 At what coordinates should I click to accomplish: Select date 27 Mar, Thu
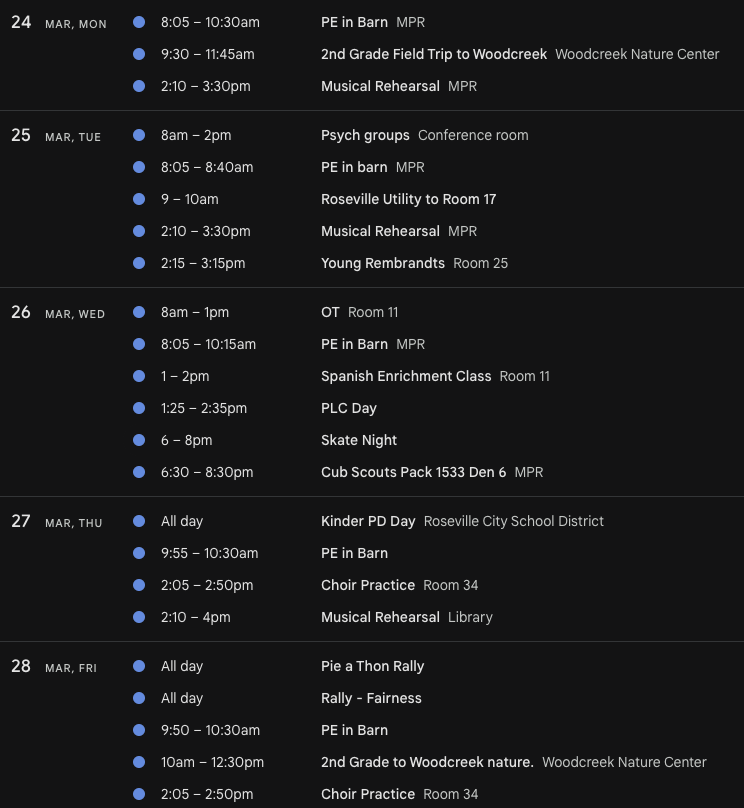pos(57,521)
